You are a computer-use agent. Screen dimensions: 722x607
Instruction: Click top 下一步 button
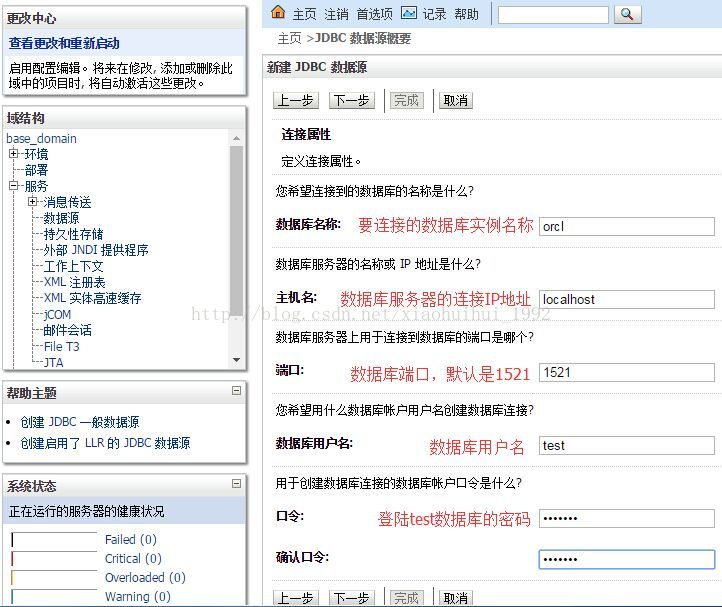(352, 100)
